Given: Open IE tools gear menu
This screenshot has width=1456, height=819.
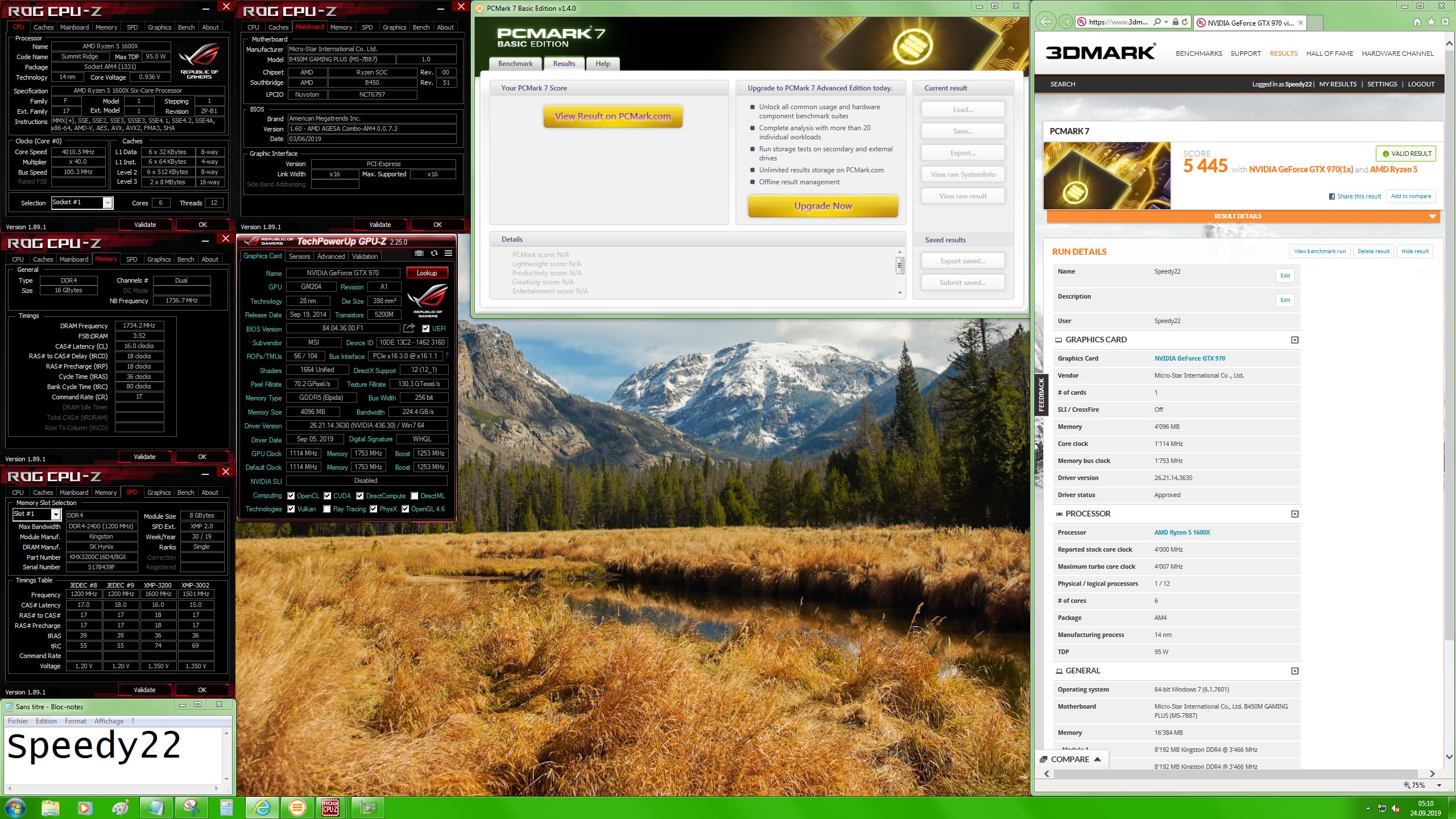Looking at the screenshot, I should pyautogui.click(x=1445, y=22).
